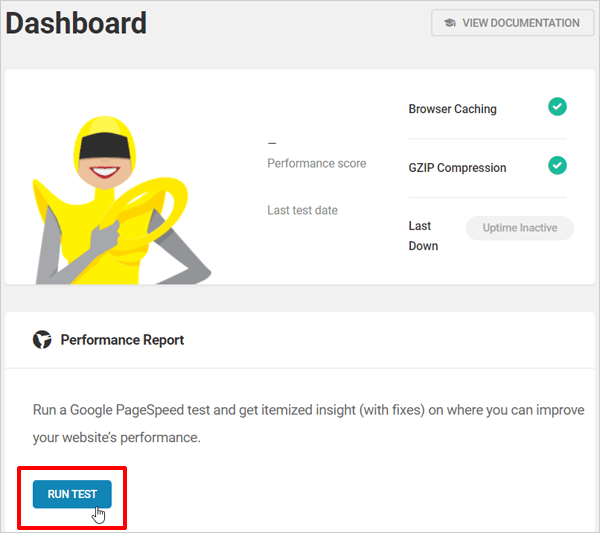Click the Last Down label

(423, 236)
